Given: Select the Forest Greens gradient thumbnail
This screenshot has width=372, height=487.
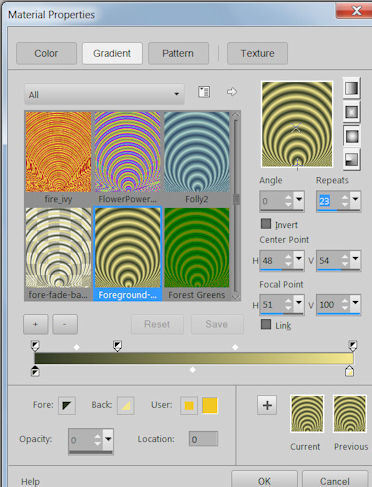Looking at the screenshot, I should (x=197, y=248).
